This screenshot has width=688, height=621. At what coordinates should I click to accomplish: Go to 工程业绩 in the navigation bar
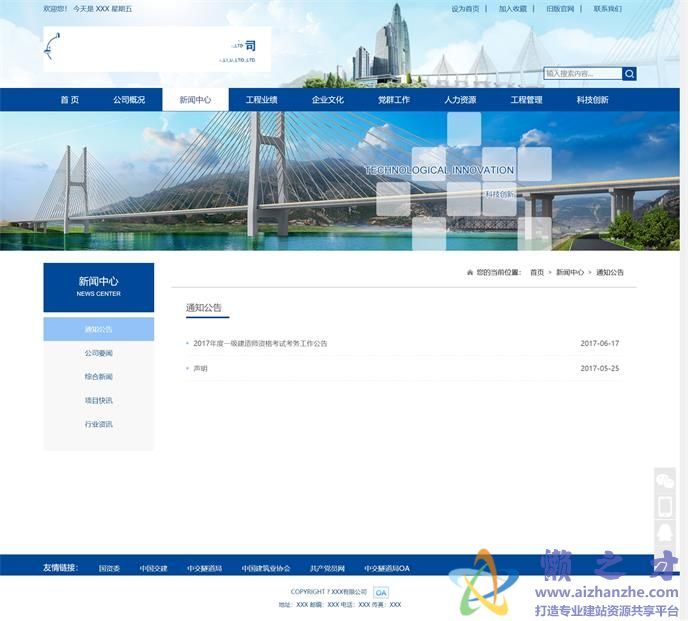click(262, 100)
